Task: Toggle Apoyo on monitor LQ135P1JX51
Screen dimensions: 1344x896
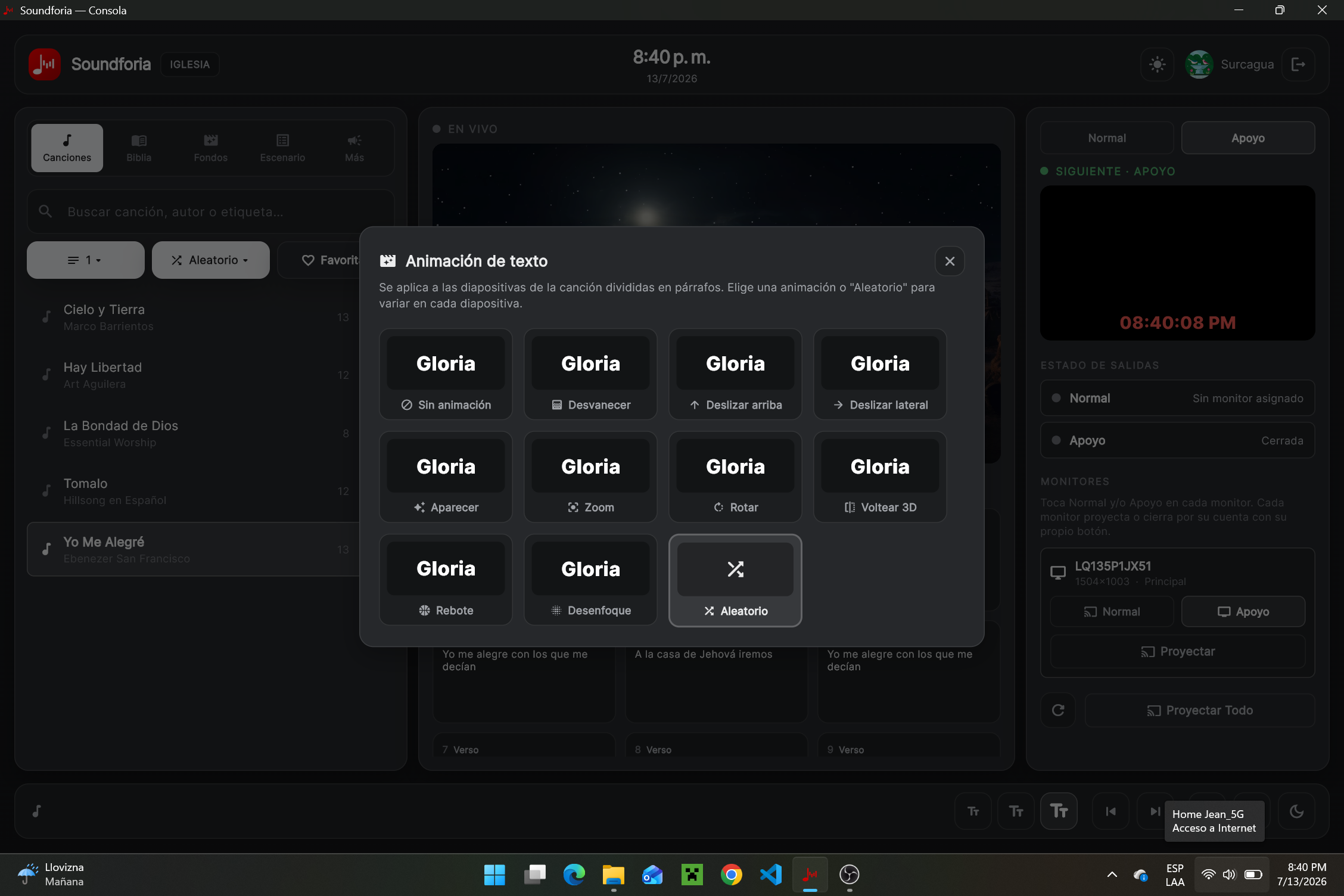Action: click(x=1243, y=611)
